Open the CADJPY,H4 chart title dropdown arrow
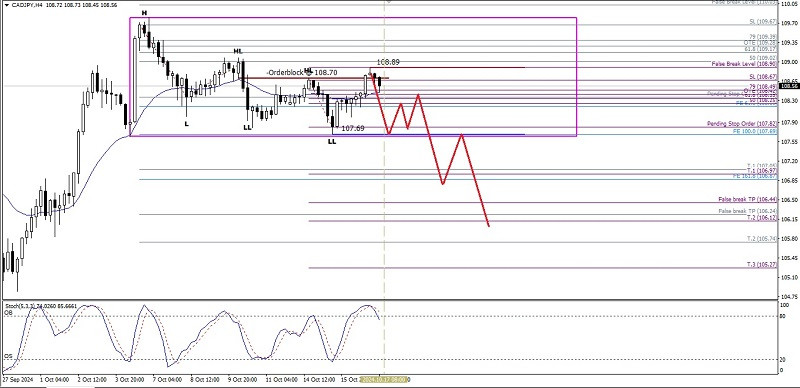The width and height of the screenshot is (800, 388). [x=6, y=4]
